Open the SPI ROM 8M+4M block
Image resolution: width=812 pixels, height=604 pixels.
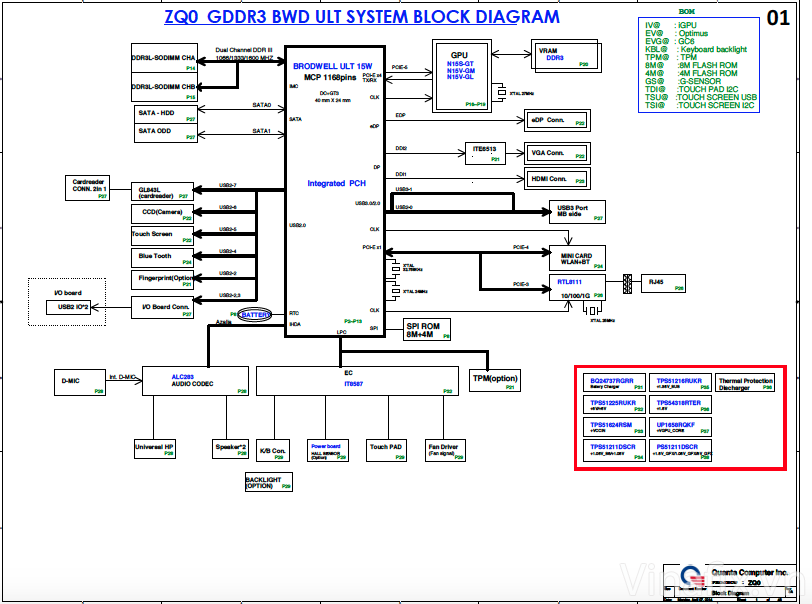click(x=426, y=328)
